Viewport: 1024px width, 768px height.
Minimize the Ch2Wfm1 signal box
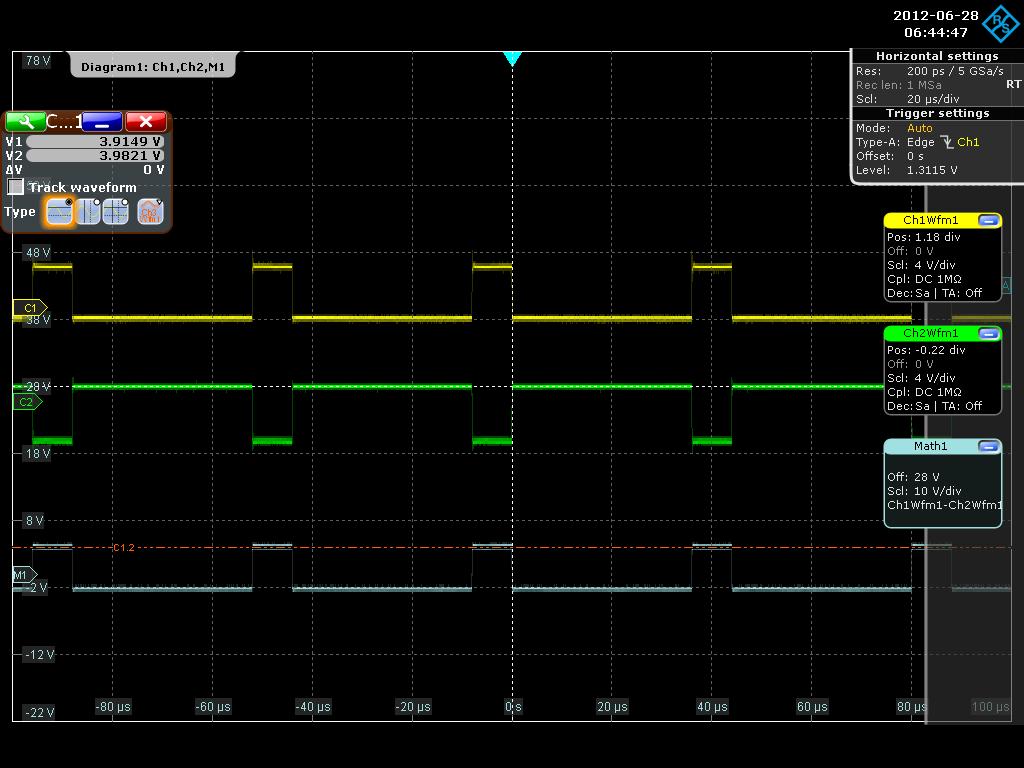pos(988,333)
